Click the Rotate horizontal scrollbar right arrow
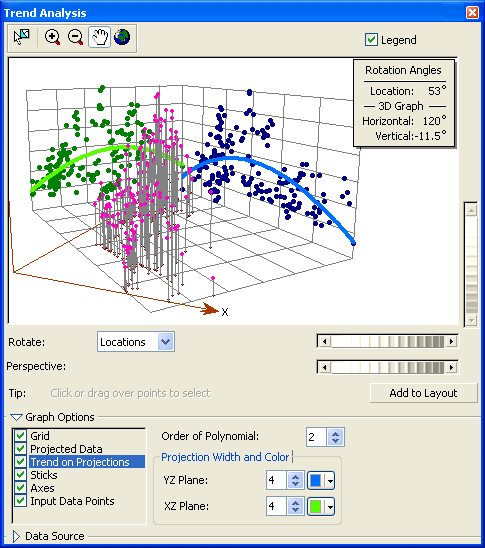The width and height of the screenshot is (485, 548). [452, 341]
